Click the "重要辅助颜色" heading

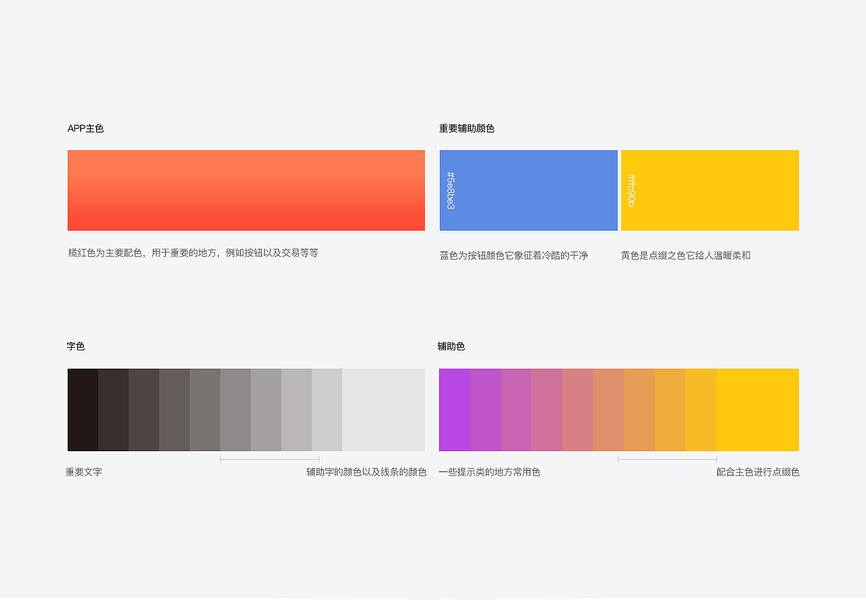point(466,129)
